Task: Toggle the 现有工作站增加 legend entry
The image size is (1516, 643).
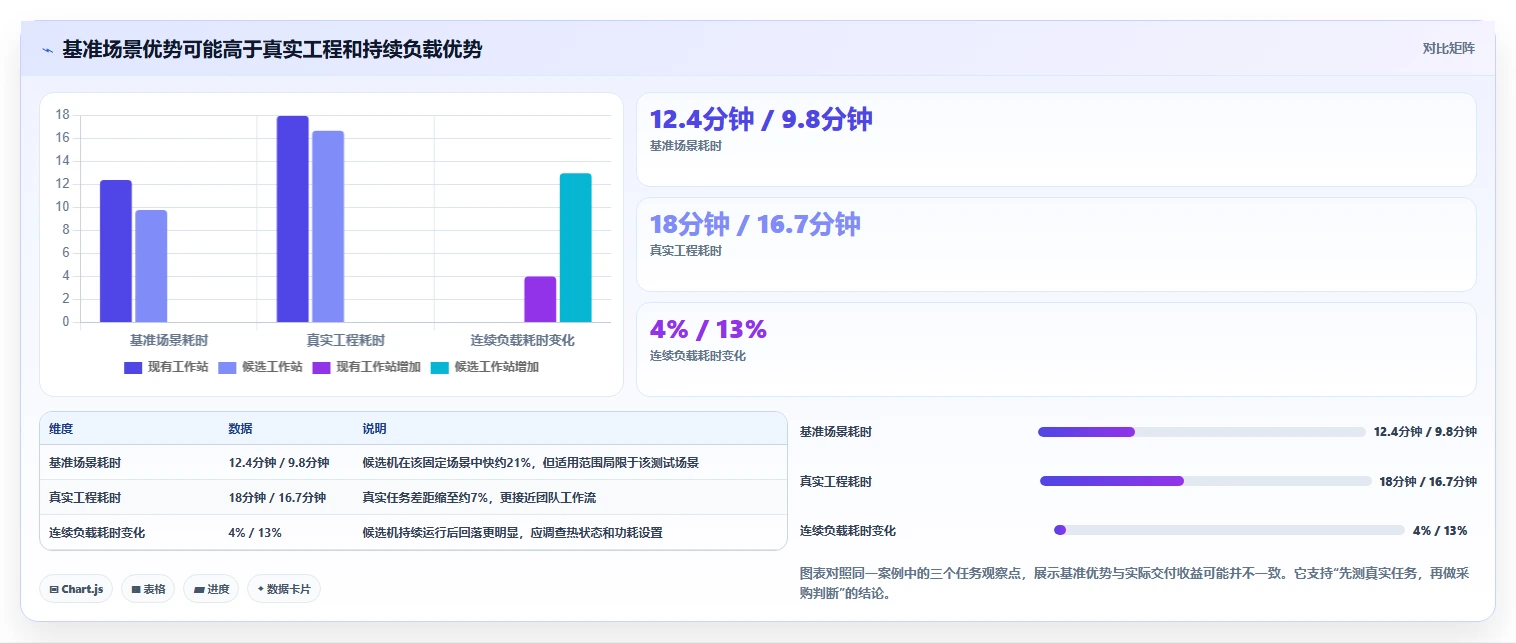Action: 366,367
